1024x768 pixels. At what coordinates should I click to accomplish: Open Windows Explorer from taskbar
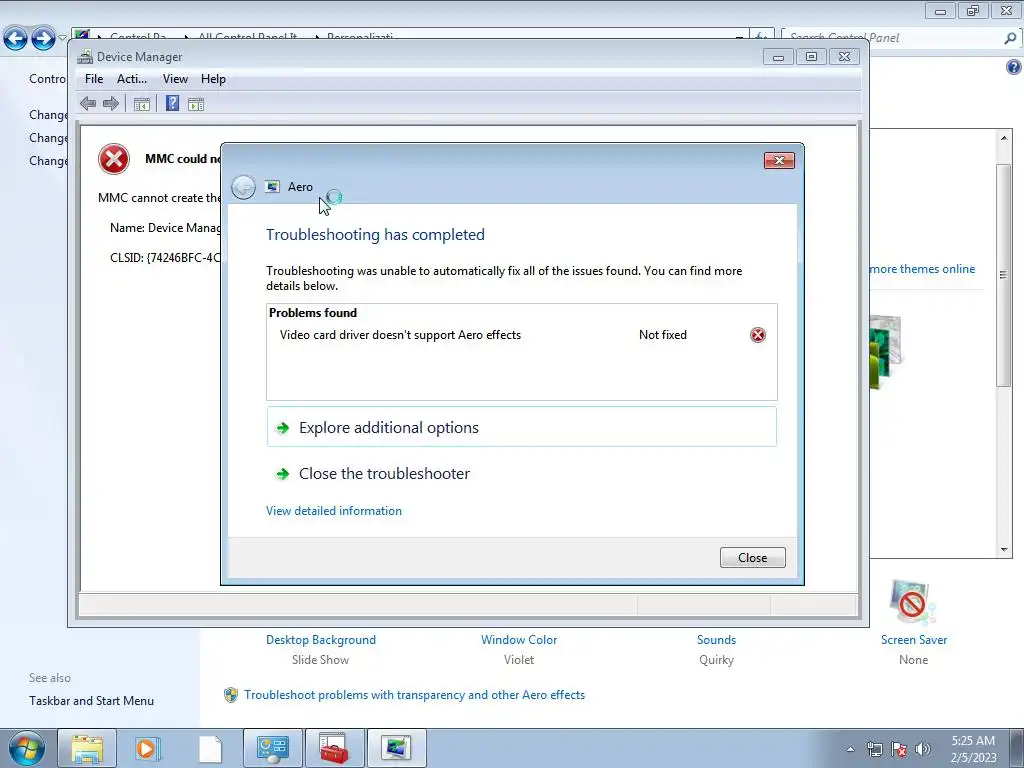(x=87, y=748)
